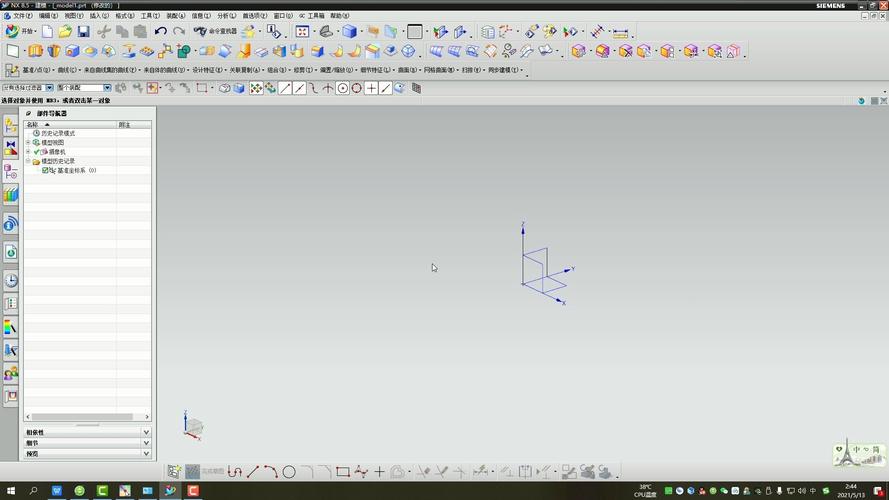Expand the 模型视图 tree node

point(28,143)
